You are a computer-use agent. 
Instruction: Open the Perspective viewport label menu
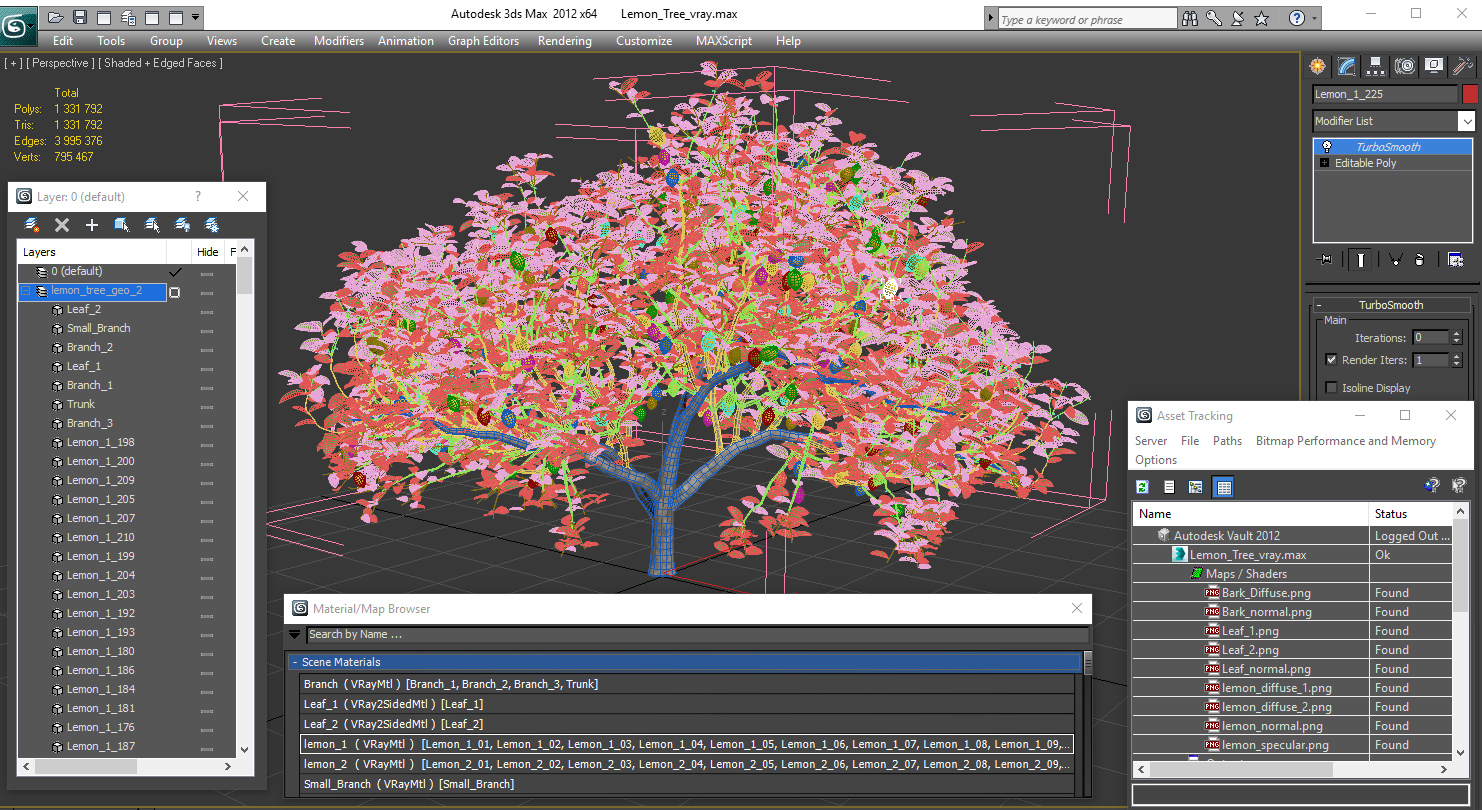point(61,63)
